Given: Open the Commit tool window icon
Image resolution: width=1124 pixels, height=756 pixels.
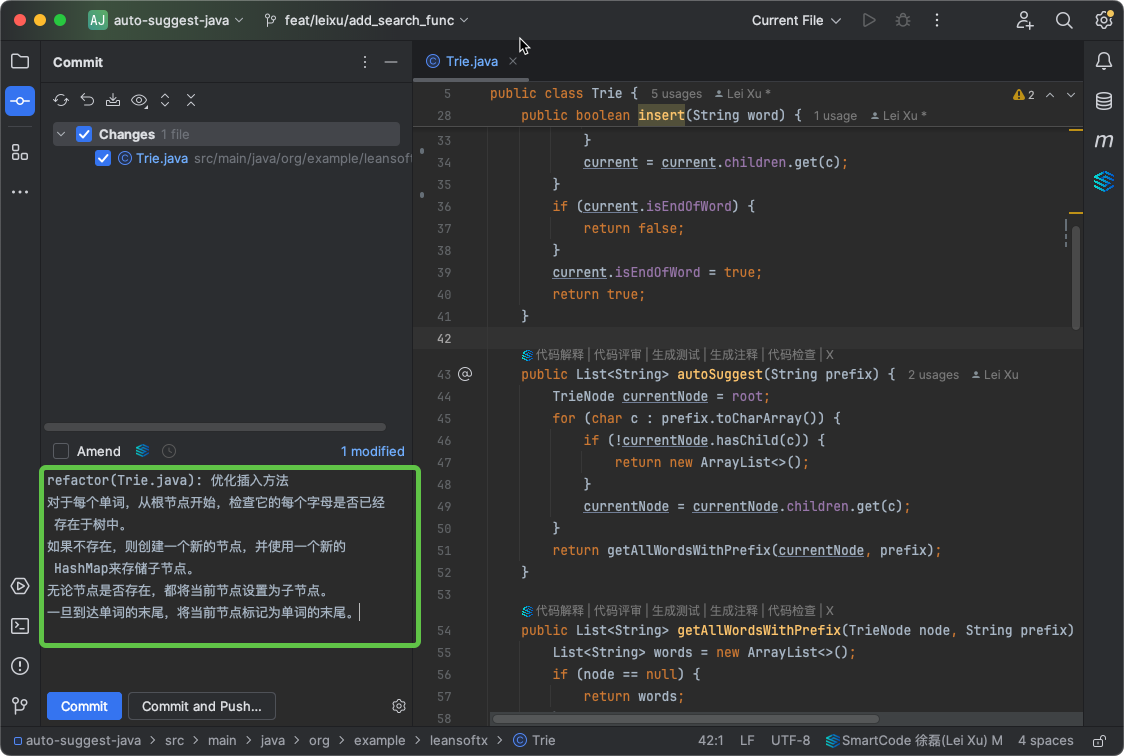Looking at the screenshot, I should tap(20, 100).
